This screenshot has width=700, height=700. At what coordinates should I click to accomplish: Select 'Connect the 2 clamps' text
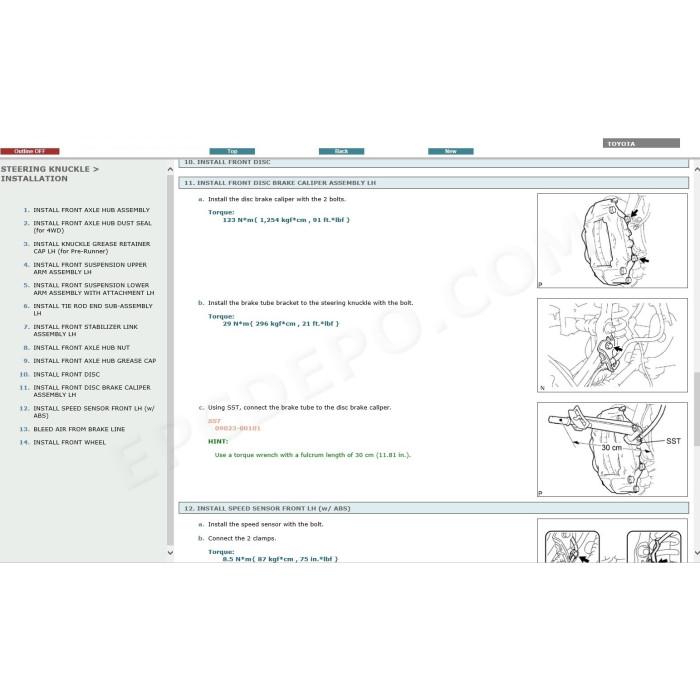pos(242,539)
